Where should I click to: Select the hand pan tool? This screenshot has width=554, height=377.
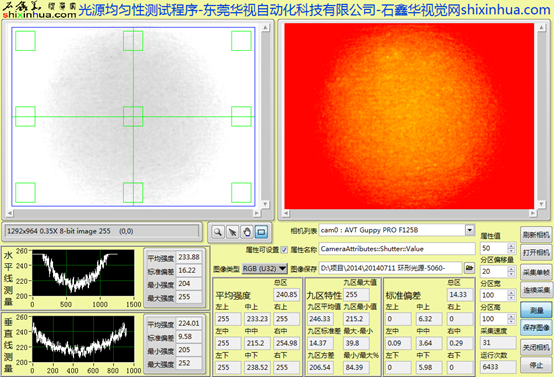coord(247,232)
